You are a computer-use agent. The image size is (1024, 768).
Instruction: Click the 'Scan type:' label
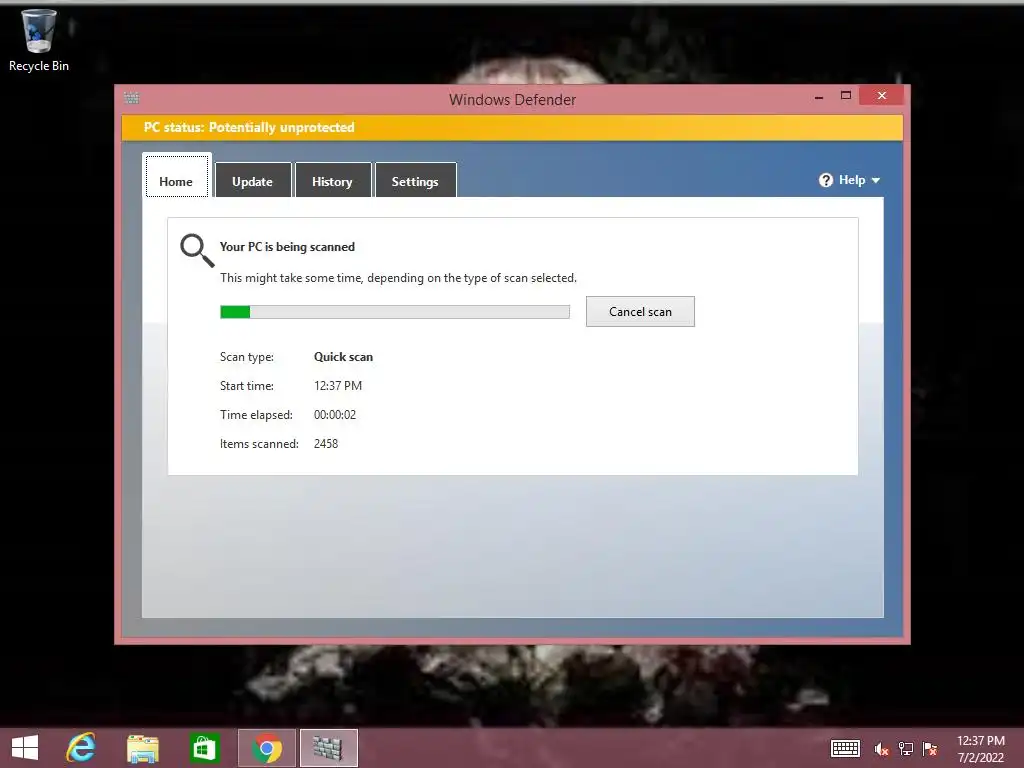[247, 357]
